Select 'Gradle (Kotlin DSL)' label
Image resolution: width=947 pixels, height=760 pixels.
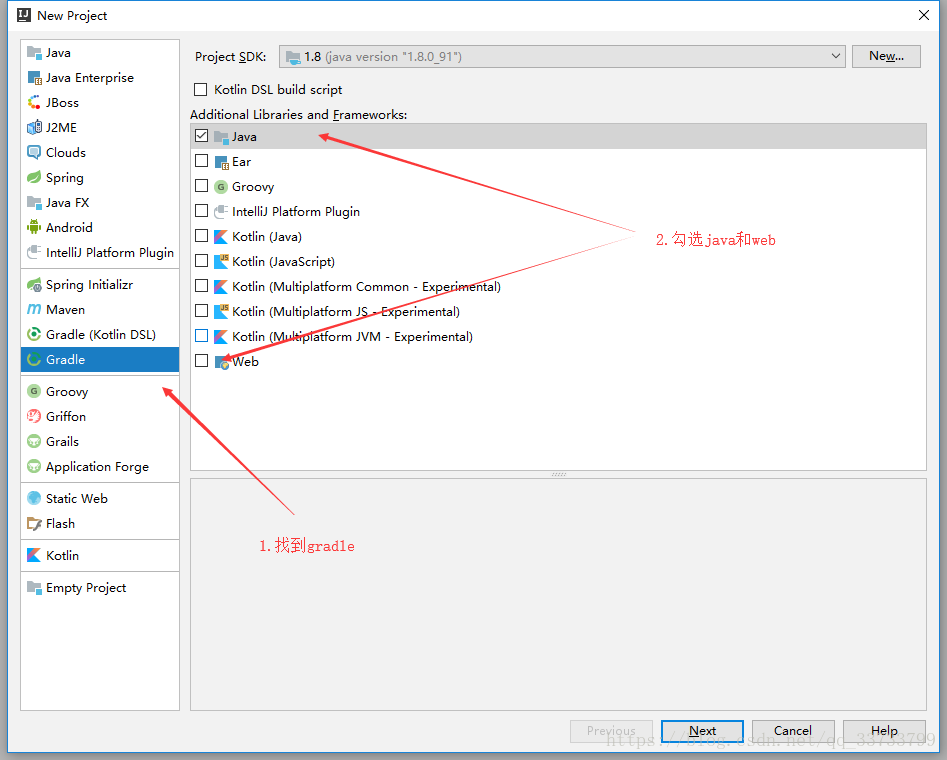click(x=101, y=335)
